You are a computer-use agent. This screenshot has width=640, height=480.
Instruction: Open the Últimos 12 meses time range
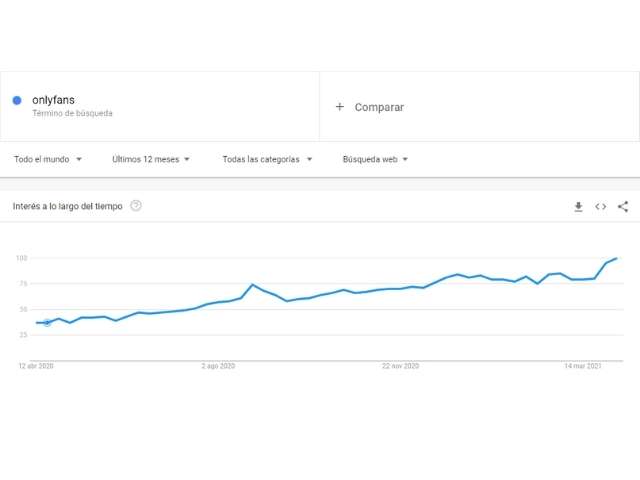153,159
